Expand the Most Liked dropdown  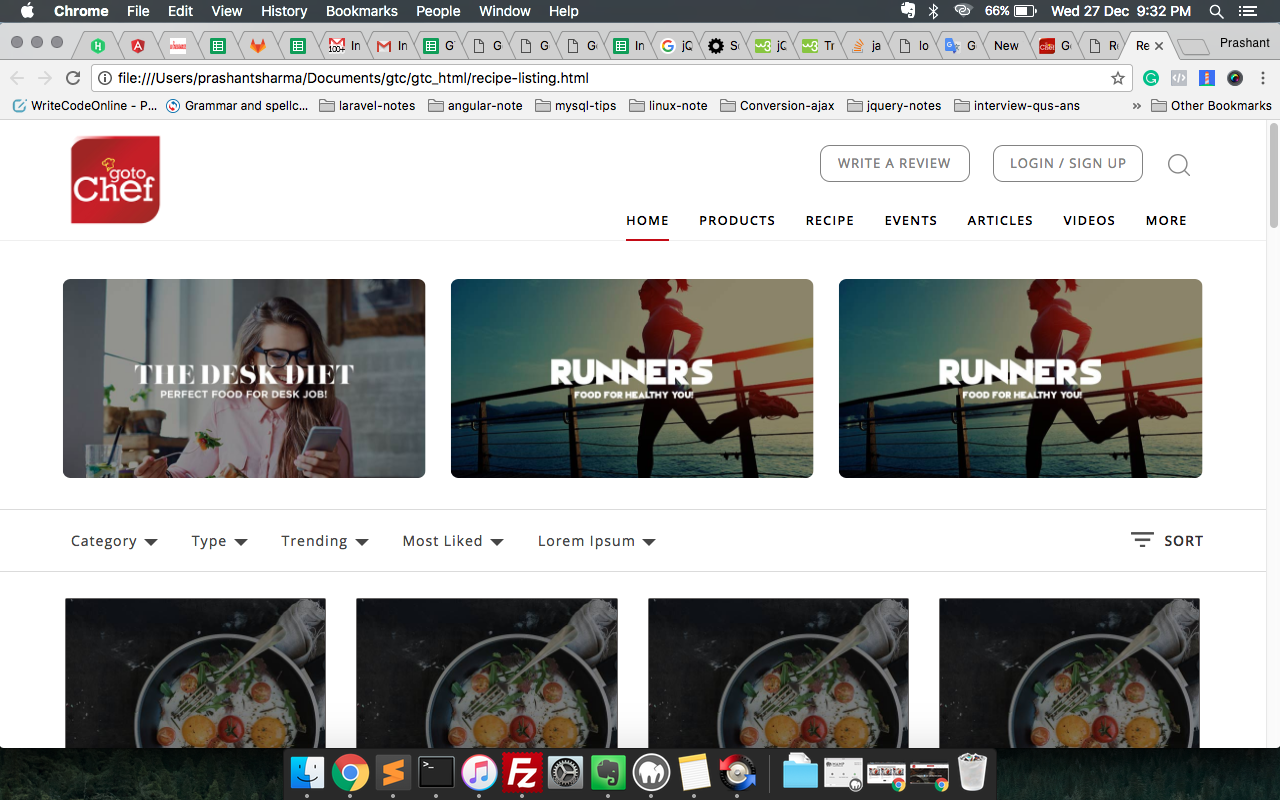tap(452, 541)
